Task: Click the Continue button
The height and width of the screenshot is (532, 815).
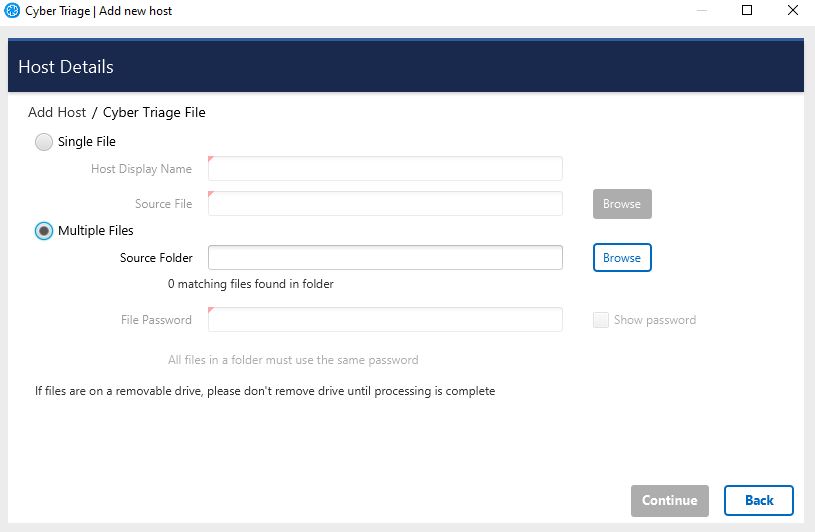Action: [x=669, y=500]
